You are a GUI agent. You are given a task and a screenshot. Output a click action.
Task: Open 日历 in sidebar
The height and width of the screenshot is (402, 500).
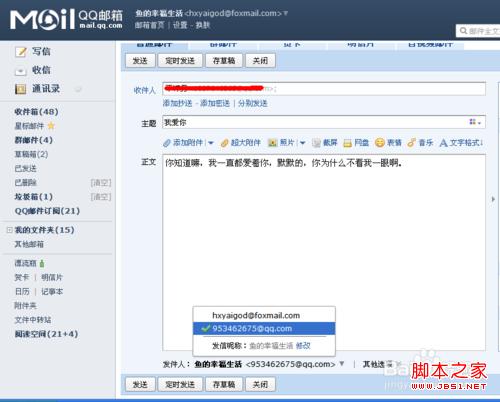22,292
